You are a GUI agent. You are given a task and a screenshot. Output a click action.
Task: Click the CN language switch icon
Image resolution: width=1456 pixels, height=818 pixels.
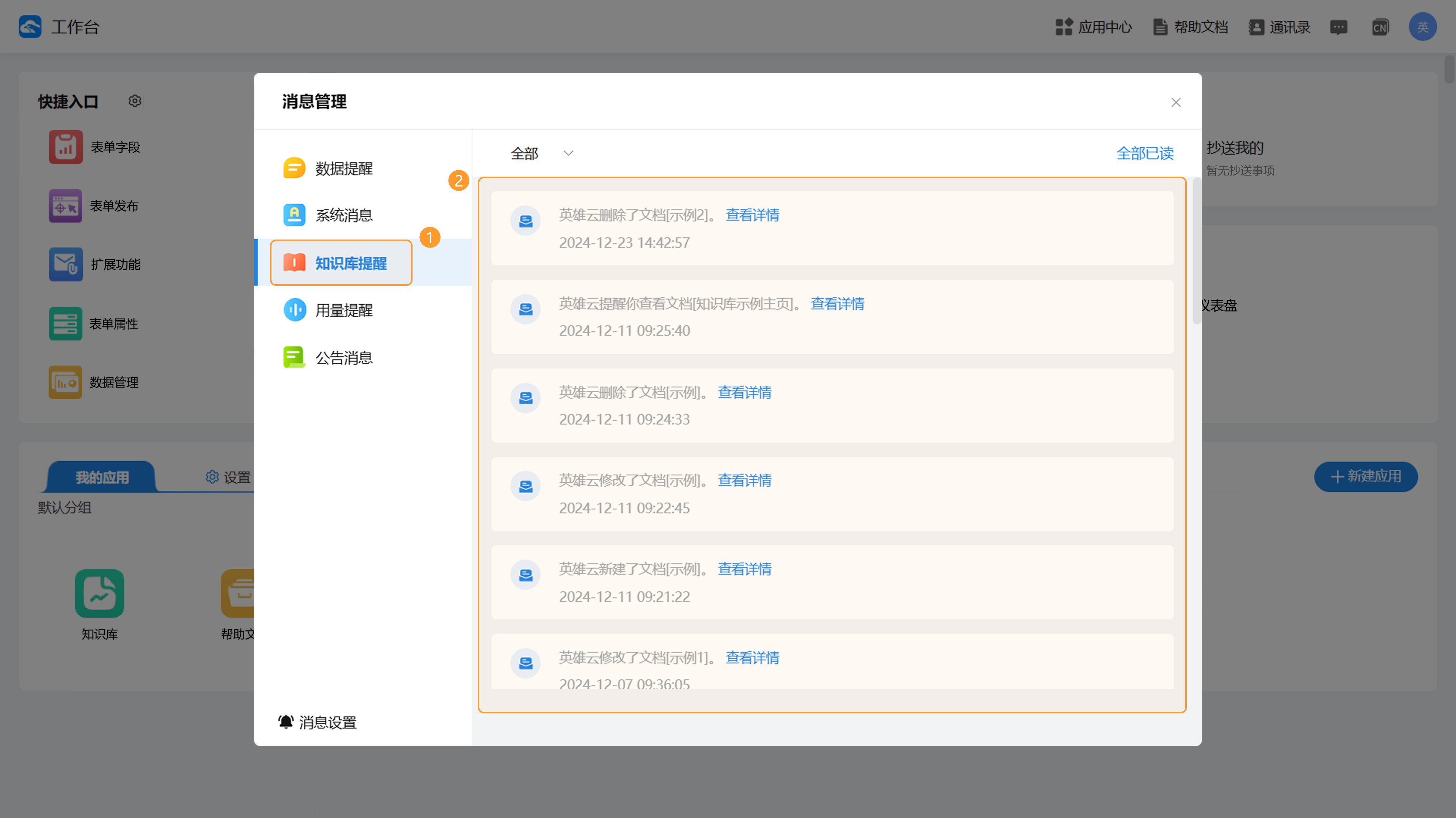[1380, 27]
